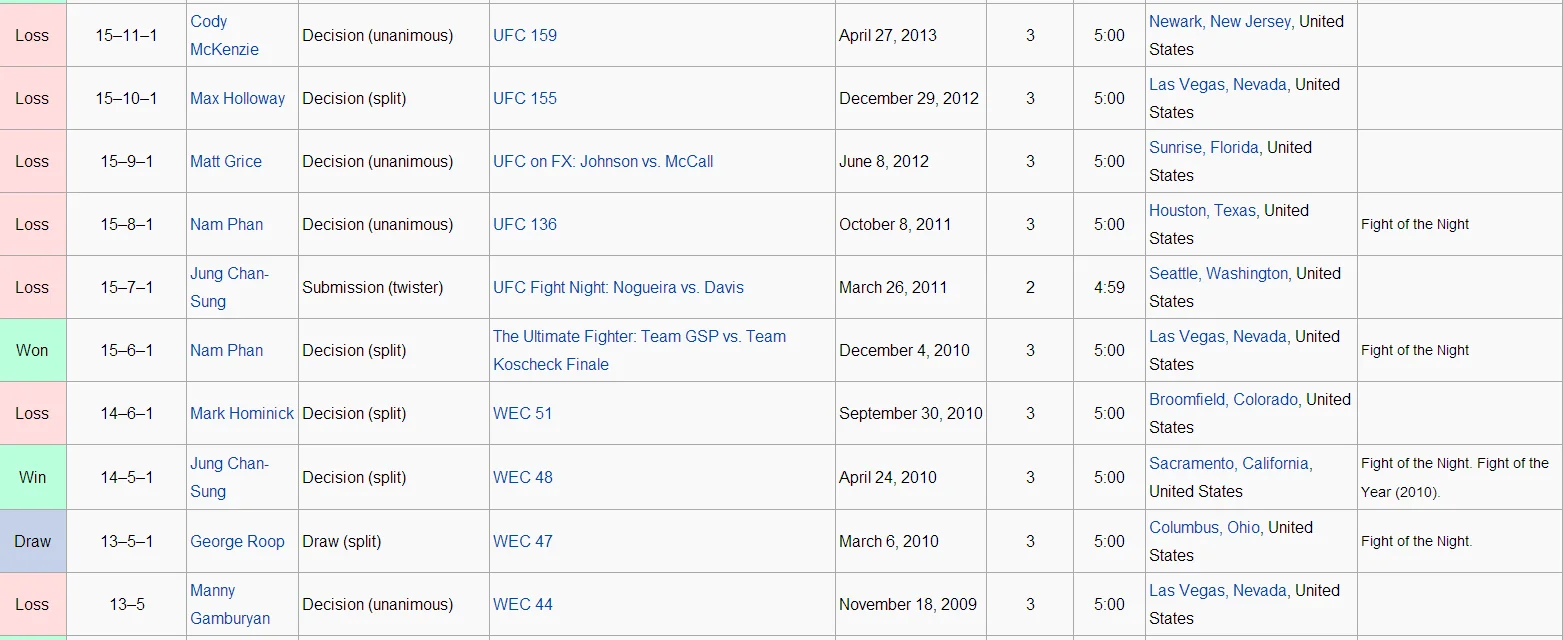Follow the WEC 44 event link
The image size is (1563, 640).
(x=522, y=604)
